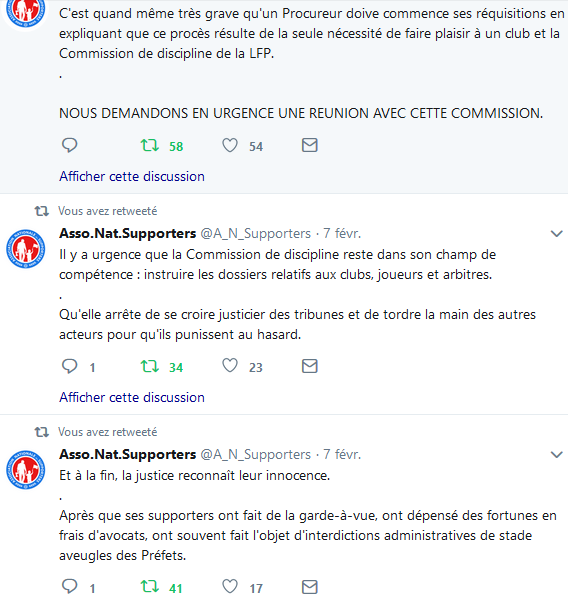Open the '7 févr.' timestamp of second tweet
The width and height of the screenshot is (568, 601).
(342, 233)
